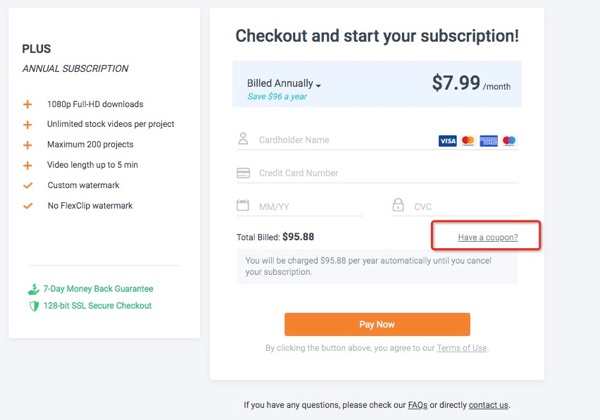Follow the contact us link
The height and width of the screenshot is (420, 600).
489,405
